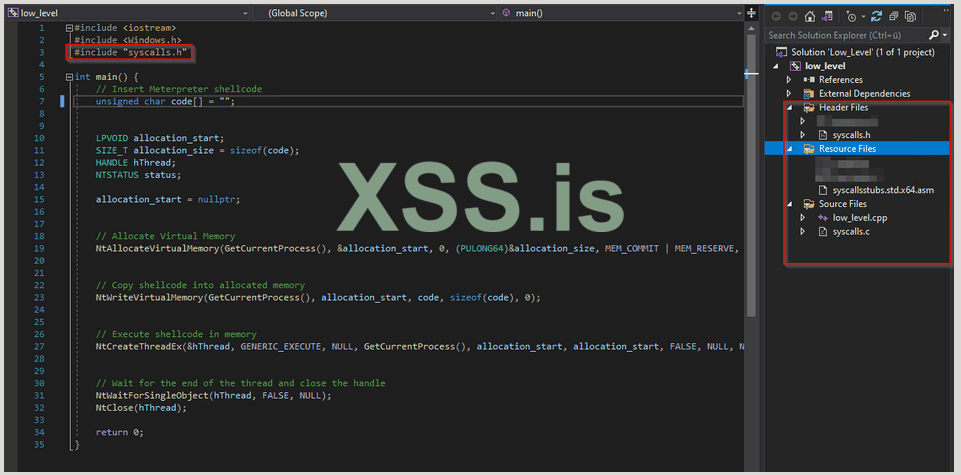Screen dimensions: 961x475
Task: Collapse all Solution Explorer nodes
Action: click(894, 17)
